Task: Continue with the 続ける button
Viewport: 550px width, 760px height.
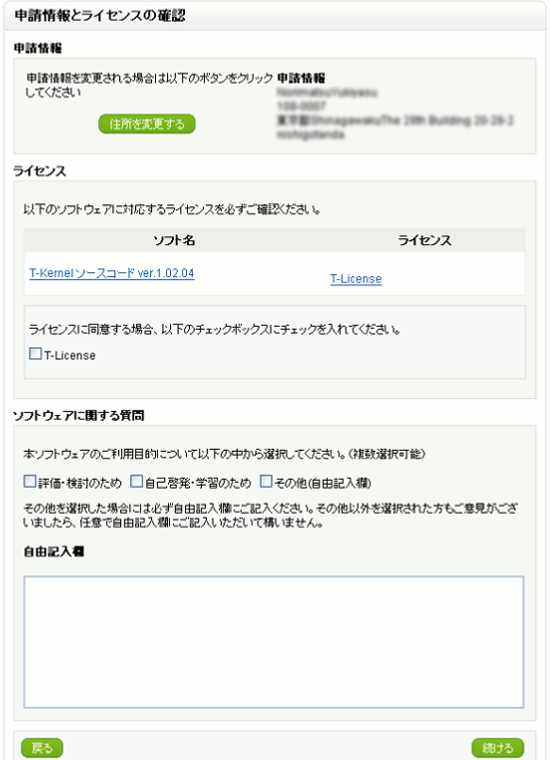Action: pos(498,748)
